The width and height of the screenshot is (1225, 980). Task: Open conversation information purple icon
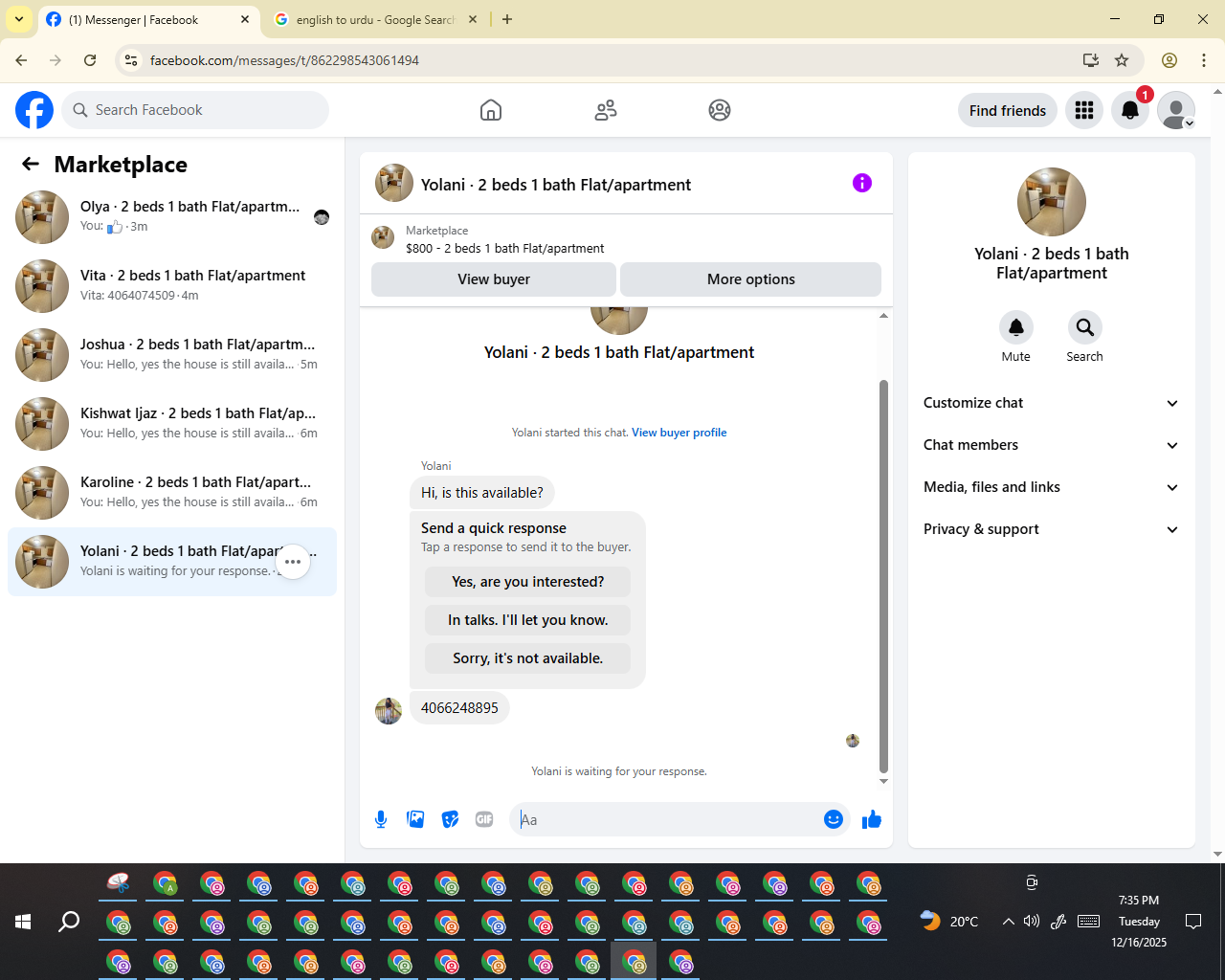(x=862, y=183)
